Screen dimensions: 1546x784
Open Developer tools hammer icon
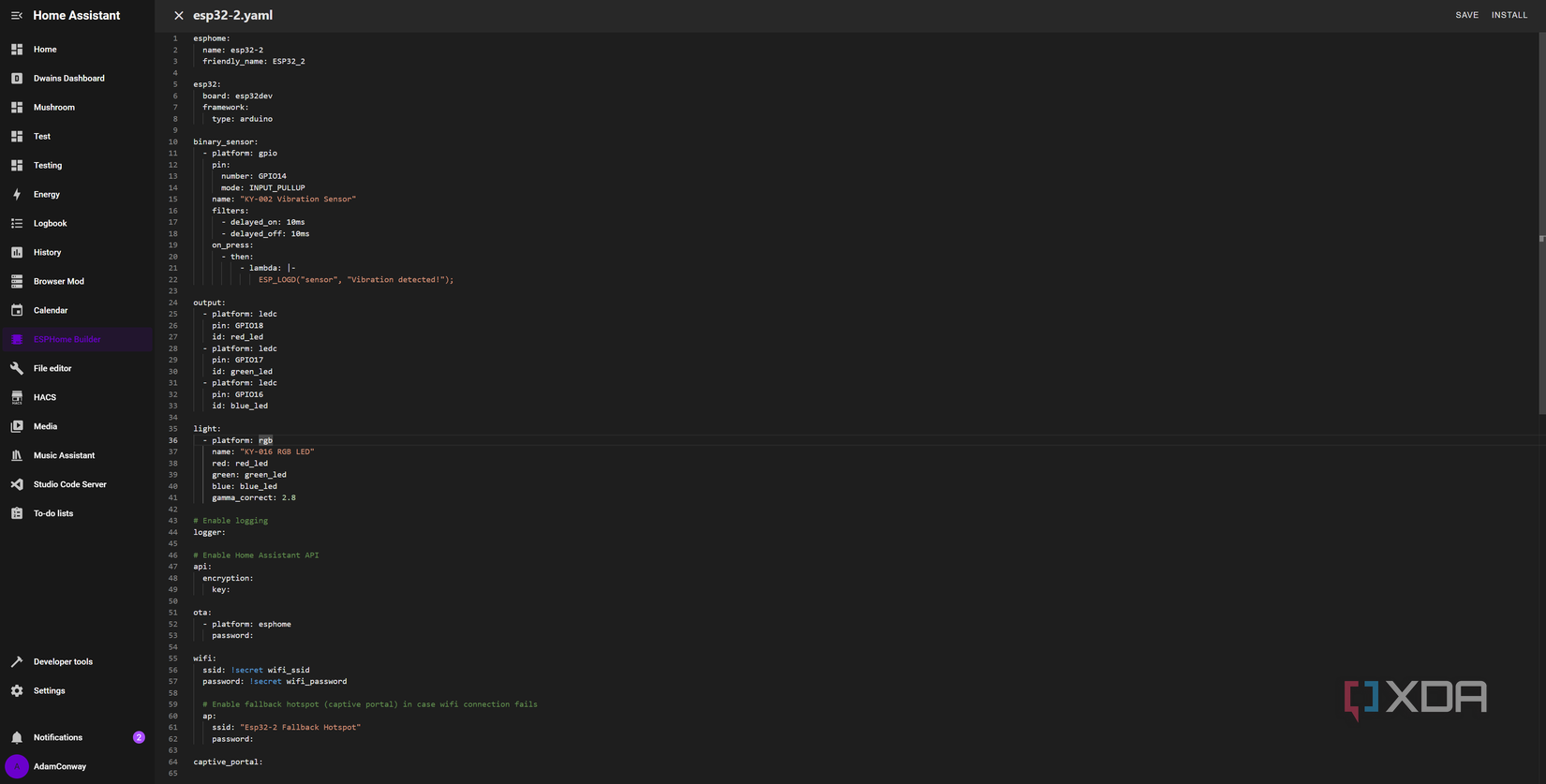click(x=17, y=661)
